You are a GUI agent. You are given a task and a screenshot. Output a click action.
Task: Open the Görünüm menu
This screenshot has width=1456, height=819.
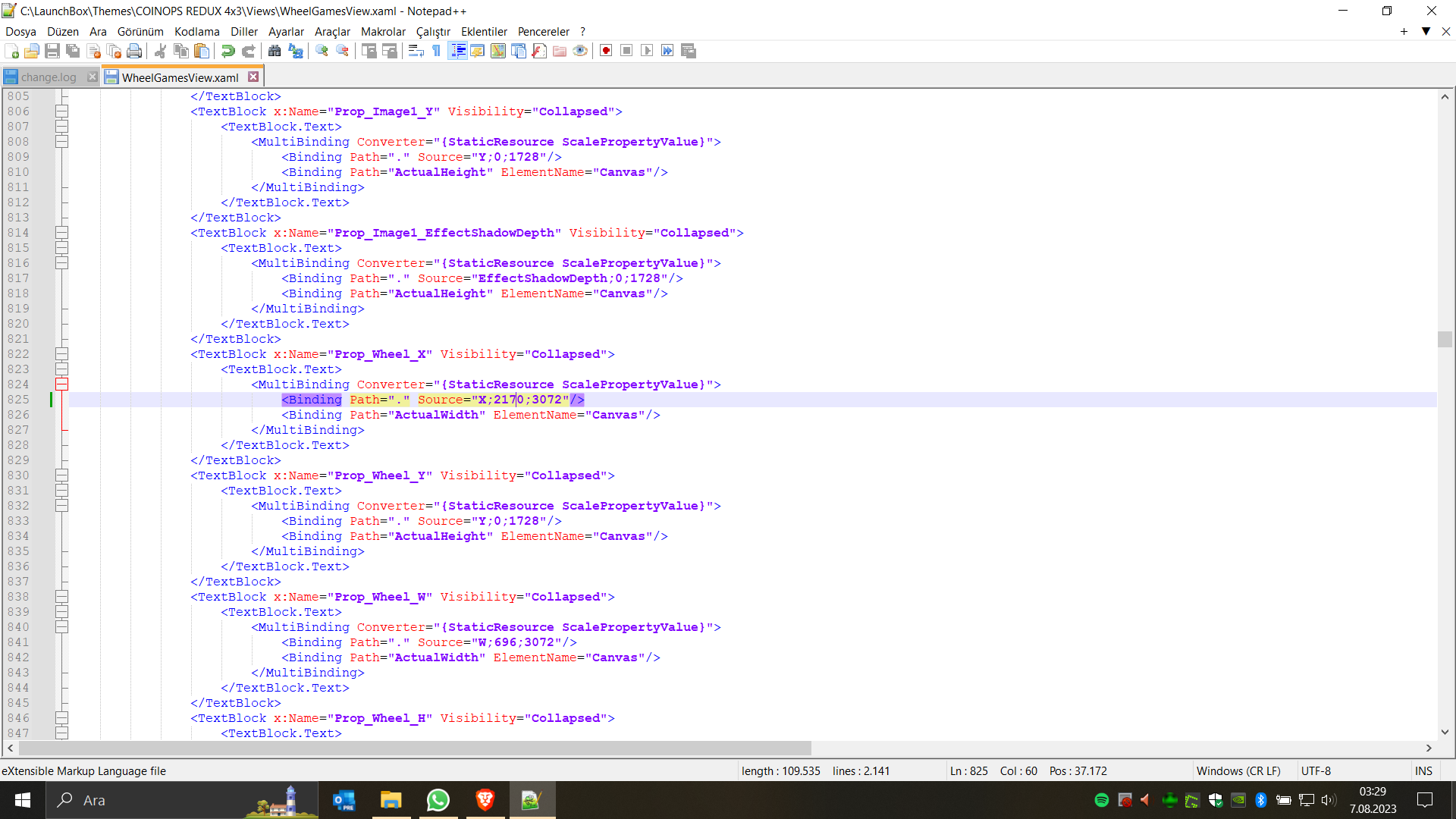140,32
